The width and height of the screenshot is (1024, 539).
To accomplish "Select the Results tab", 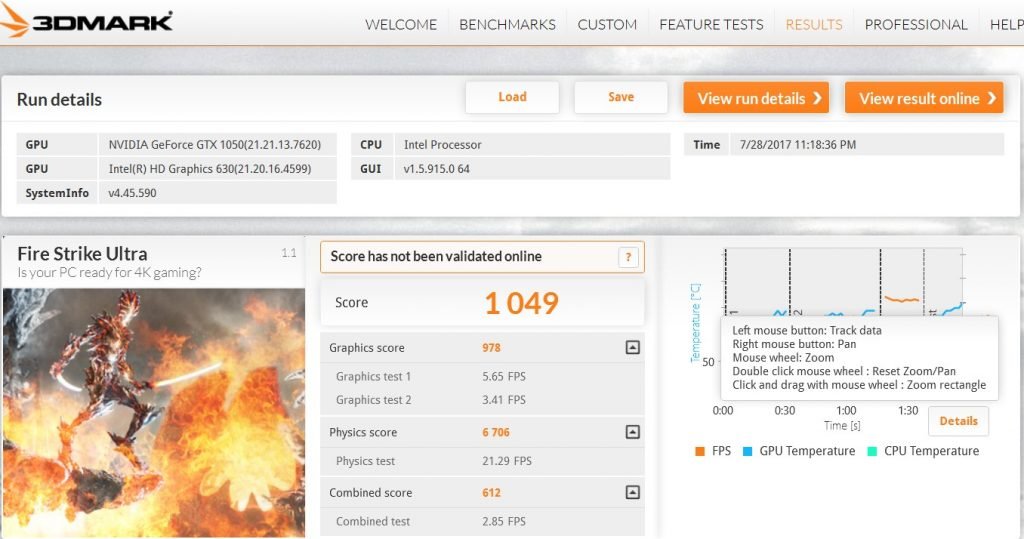I will 814,25.
